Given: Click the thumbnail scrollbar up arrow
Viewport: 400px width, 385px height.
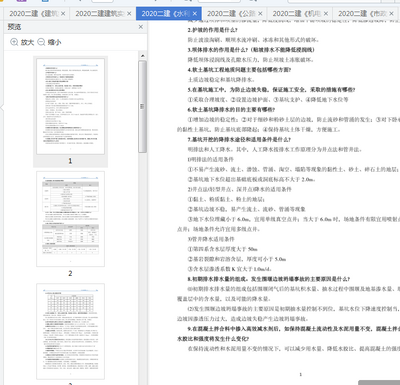Looking at the screenshot, I should coord(143,56).
